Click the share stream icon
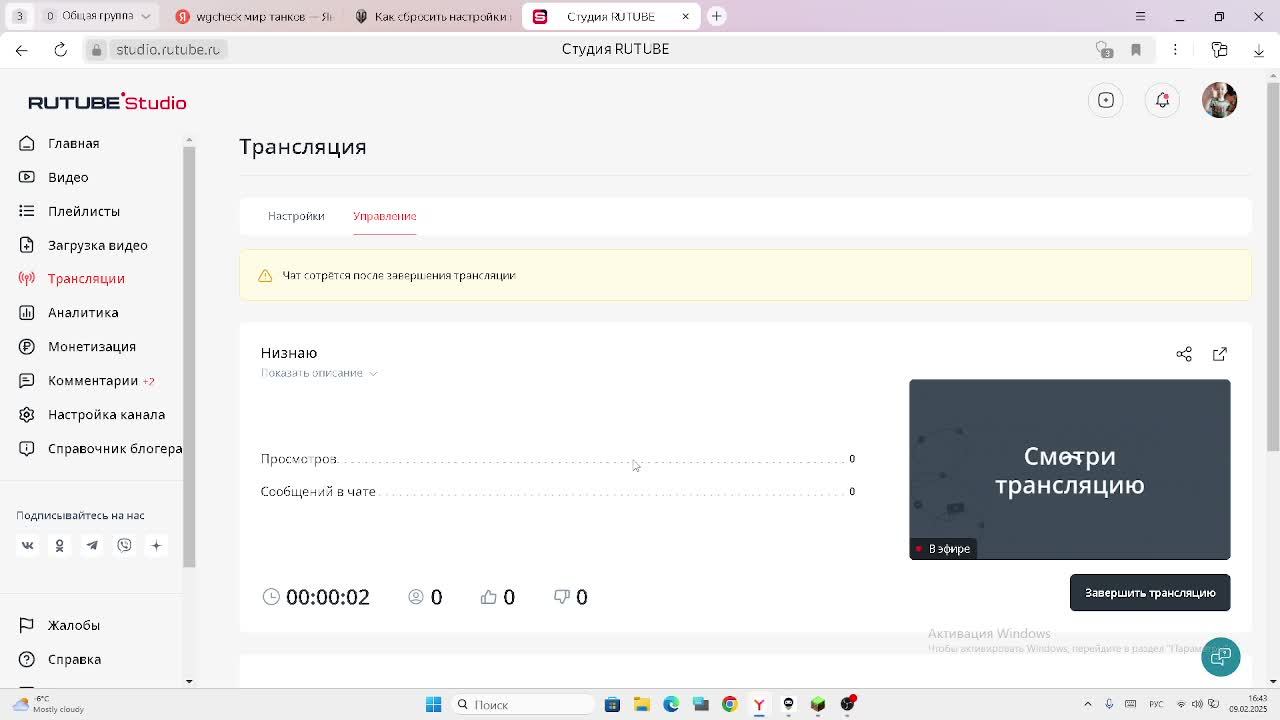Viewport: 1280px width, 720px height. [x=1184, y=354]
